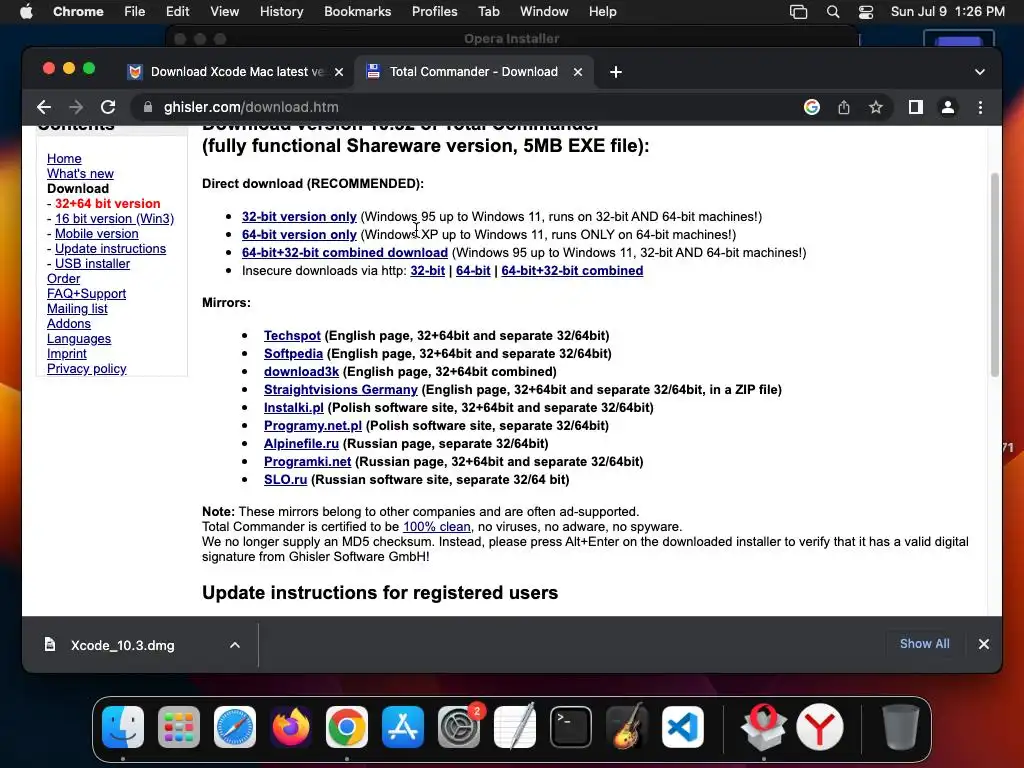This screenshot has width=1024, height=768.
Task: Open Privacy policy sidebar link
Action: pos(86,369)
